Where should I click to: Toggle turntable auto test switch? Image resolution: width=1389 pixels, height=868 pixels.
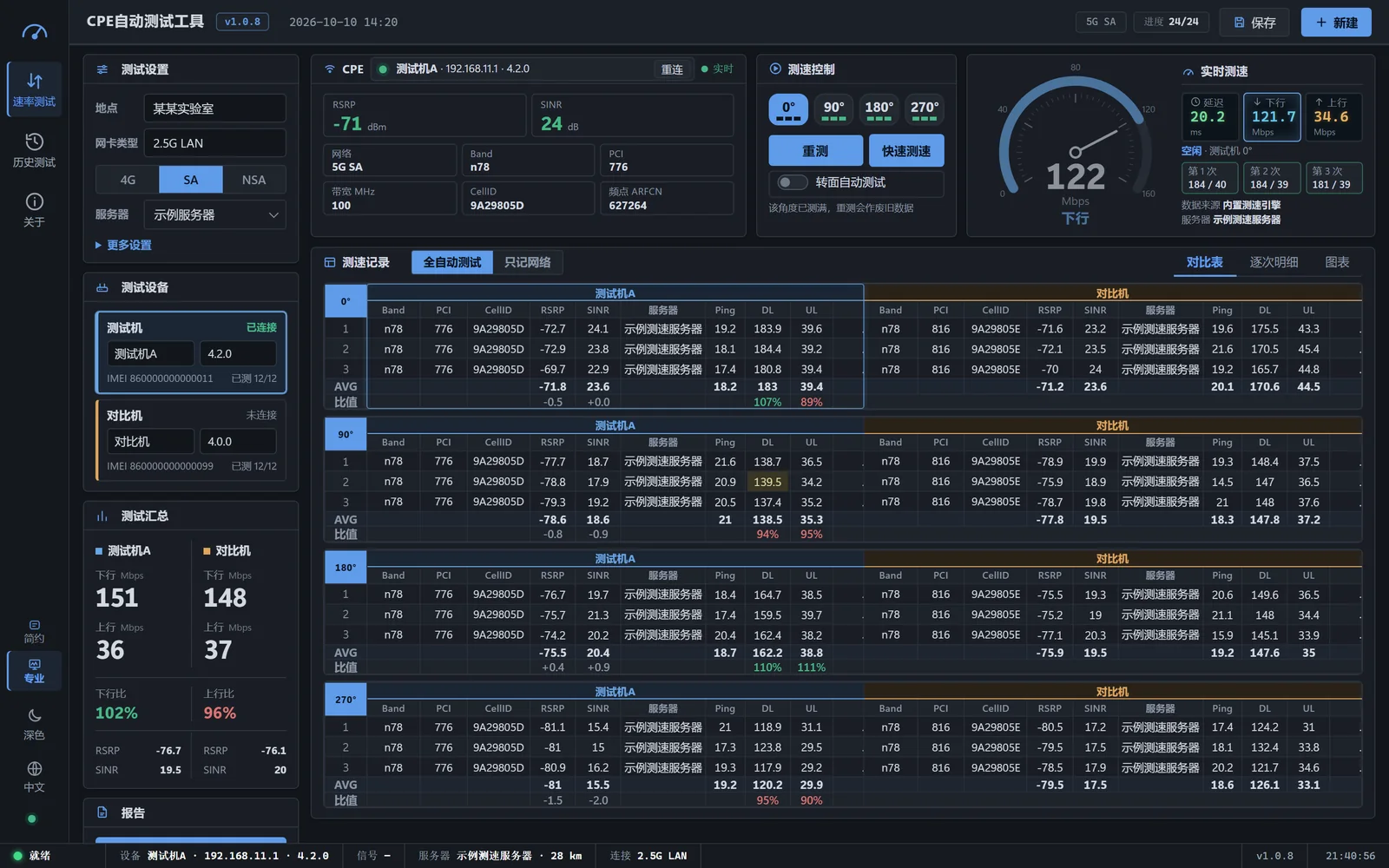point(792,182)
